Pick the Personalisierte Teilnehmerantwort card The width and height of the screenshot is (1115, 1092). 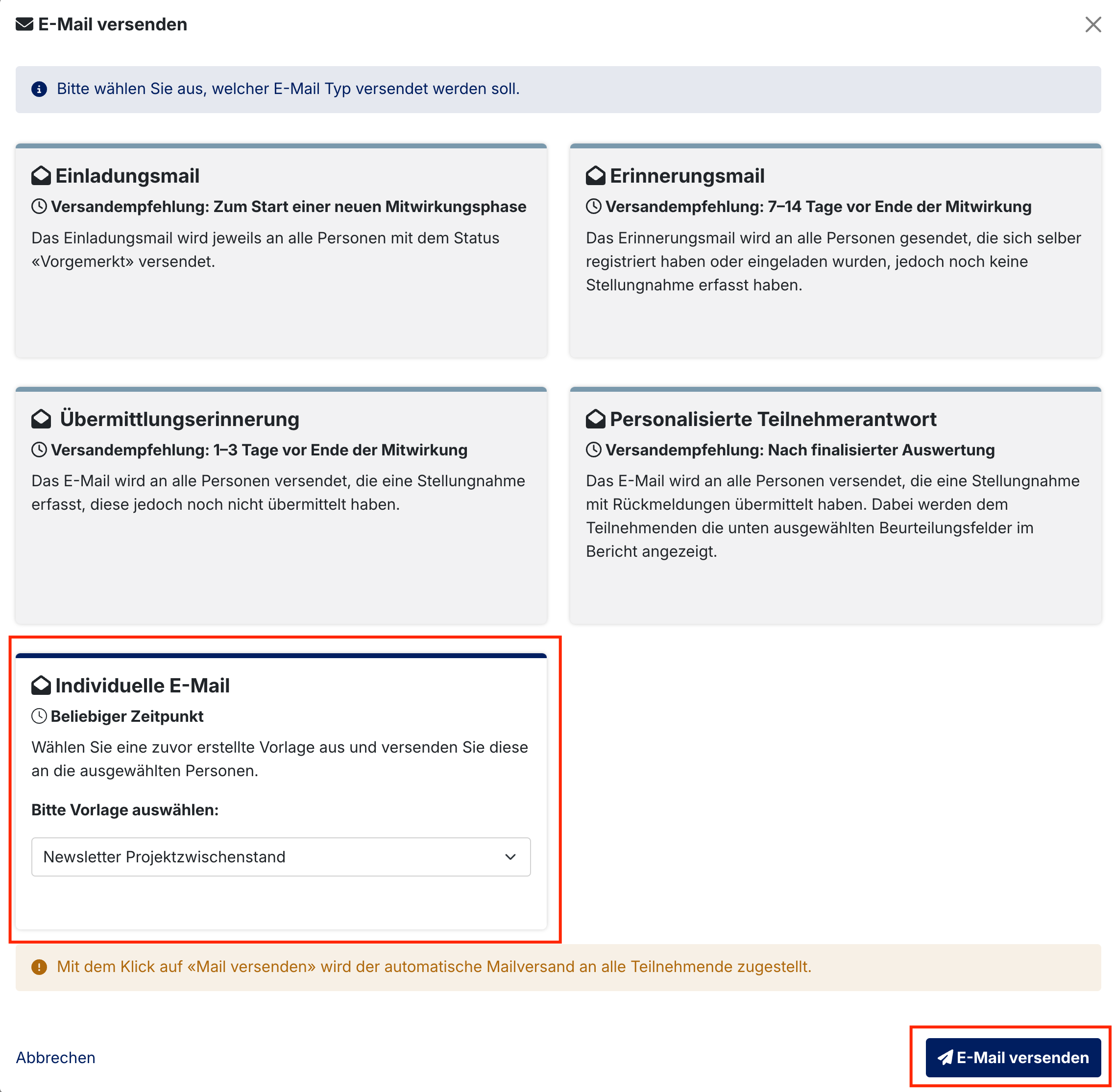point(835,506)
